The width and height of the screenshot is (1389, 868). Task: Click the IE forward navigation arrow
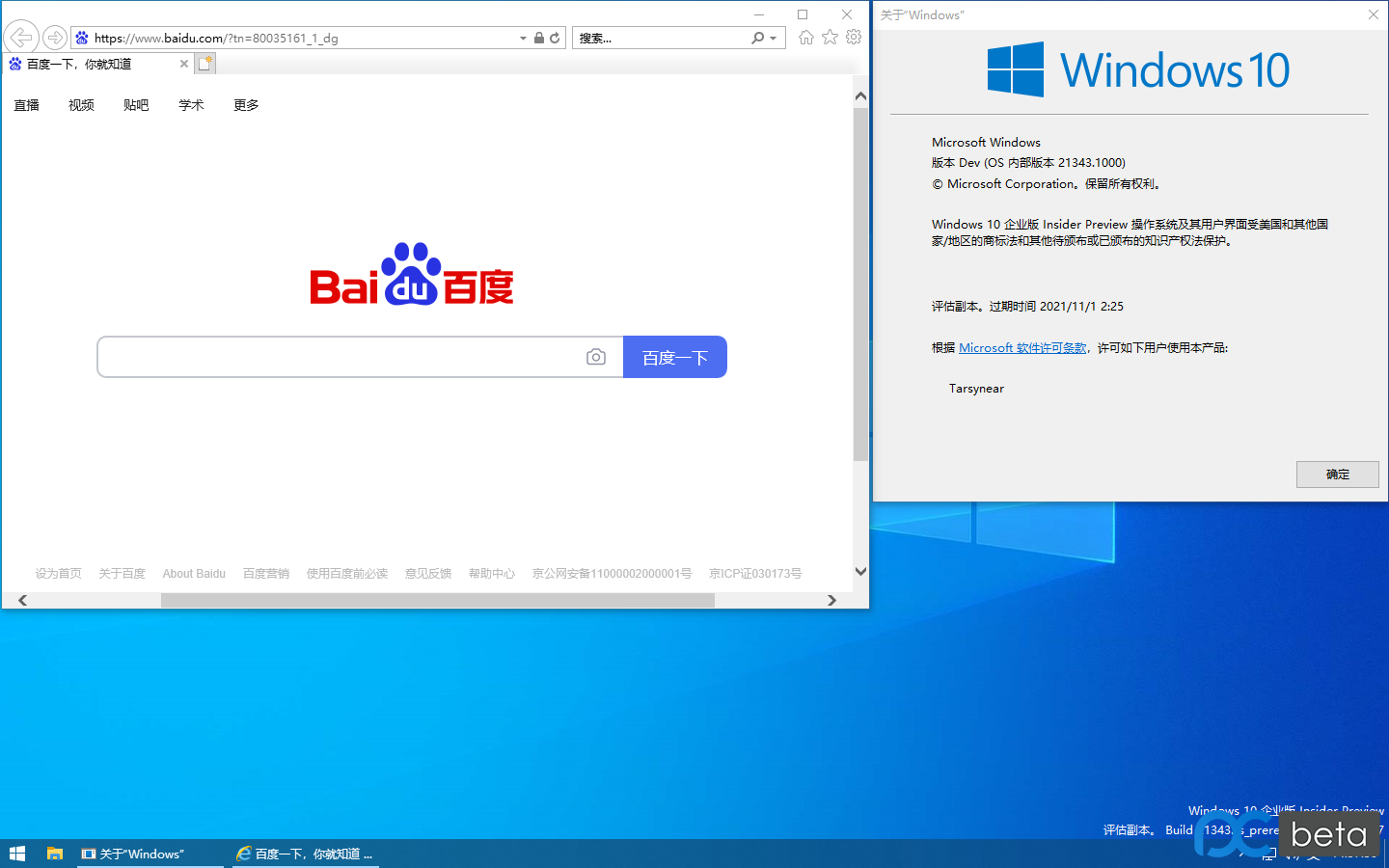(x=55, y=38)
